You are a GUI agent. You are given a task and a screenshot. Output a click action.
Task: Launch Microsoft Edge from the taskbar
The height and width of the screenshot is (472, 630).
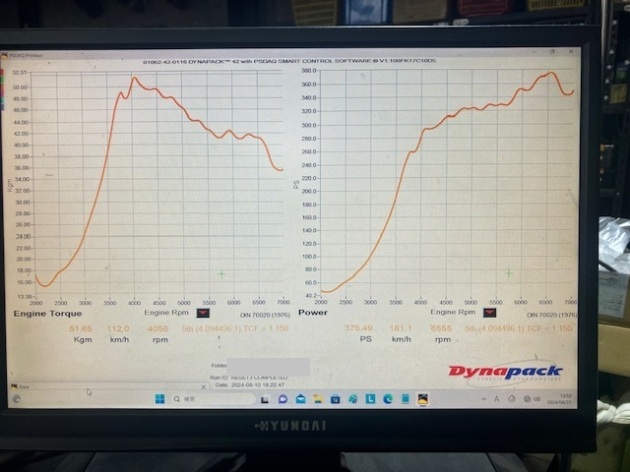tap(388, 399)
